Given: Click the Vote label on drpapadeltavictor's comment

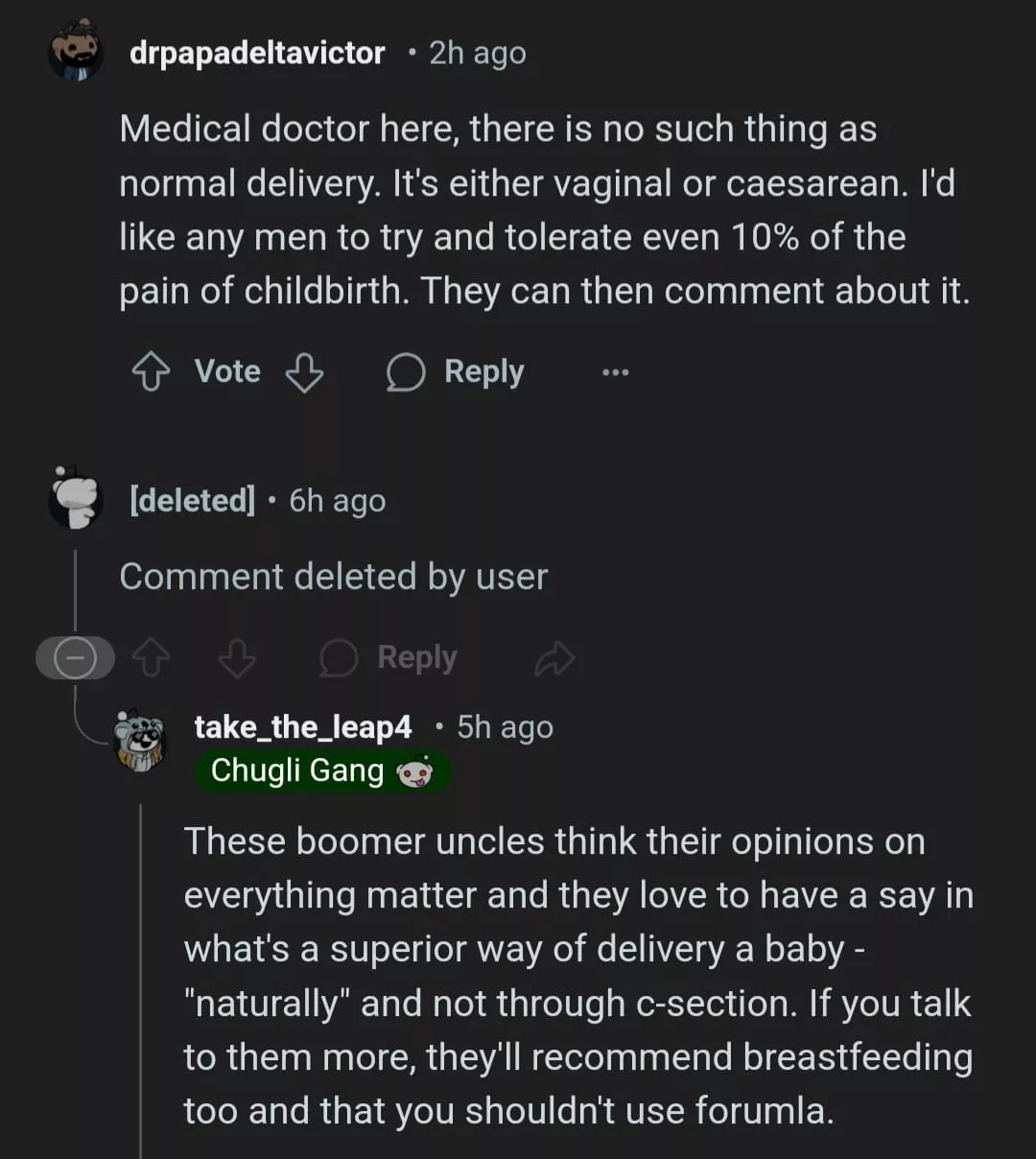Looking at the screenshot, I should point(227,371).
